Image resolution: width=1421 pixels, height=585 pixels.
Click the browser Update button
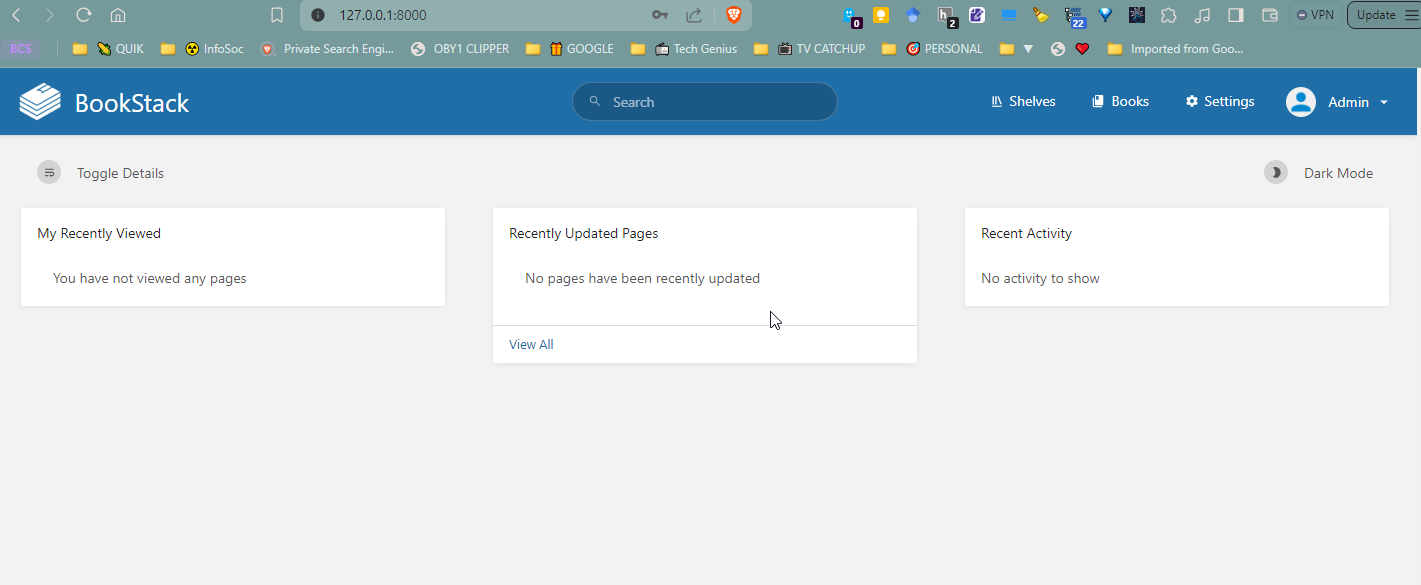pos(1375,15)
